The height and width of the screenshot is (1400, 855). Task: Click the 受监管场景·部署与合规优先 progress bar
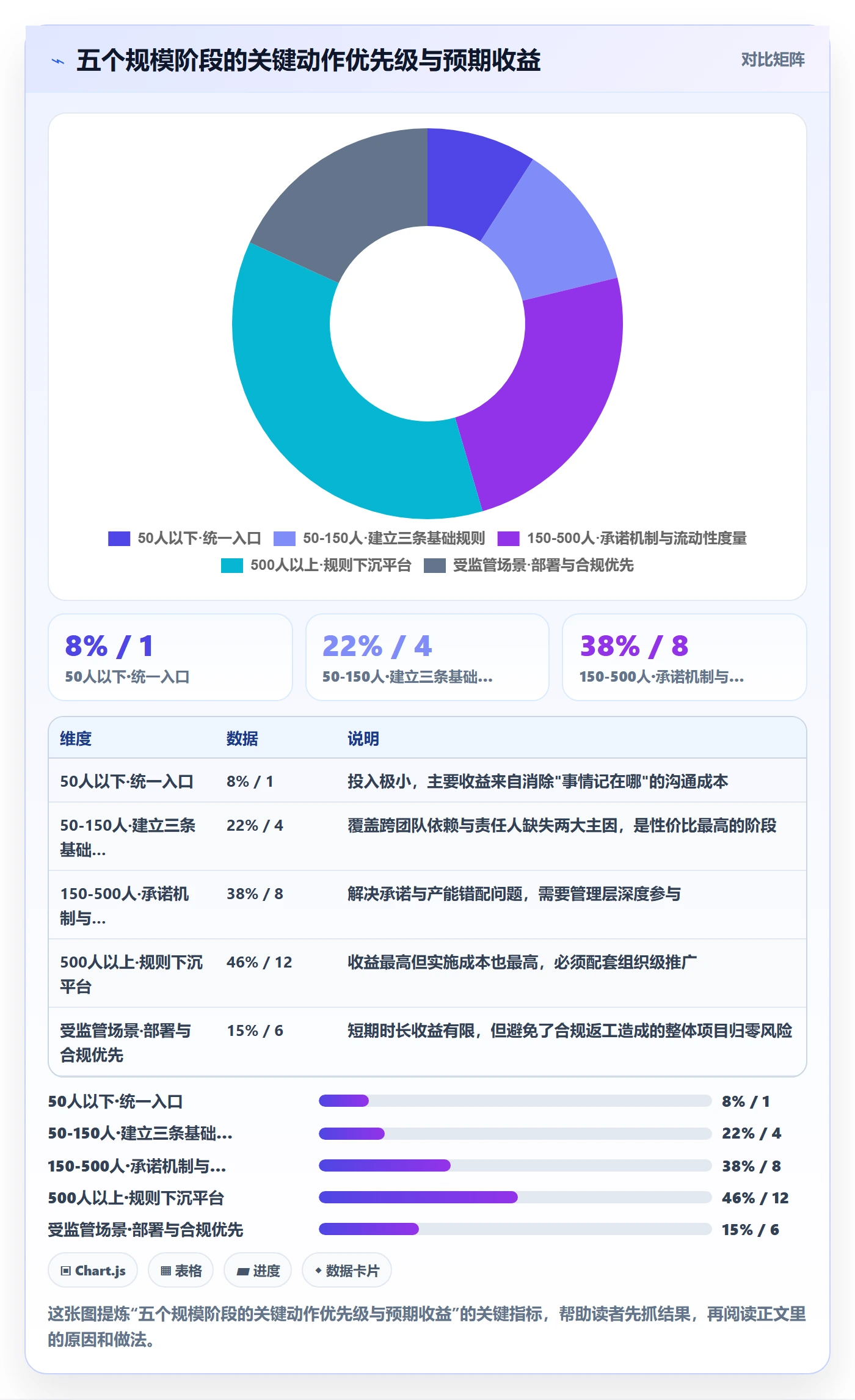click(515, 1229)
